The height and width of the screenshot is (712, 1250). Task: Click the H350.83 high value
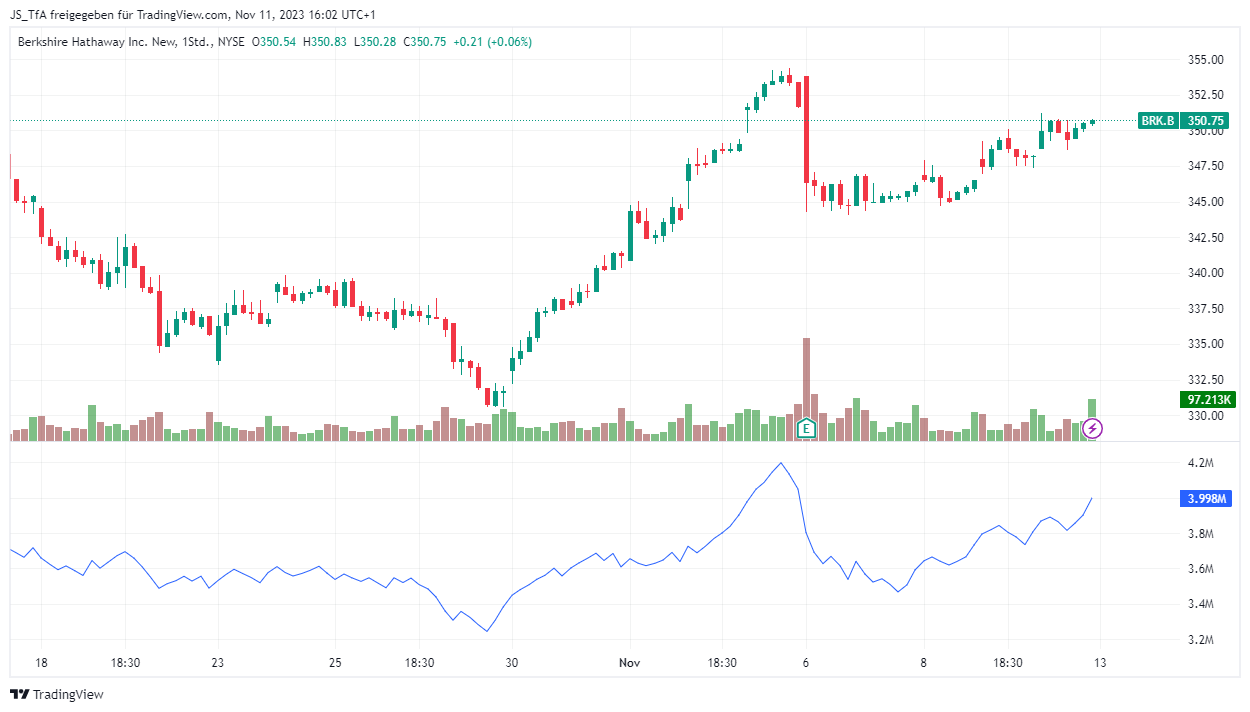coord(325,42)
